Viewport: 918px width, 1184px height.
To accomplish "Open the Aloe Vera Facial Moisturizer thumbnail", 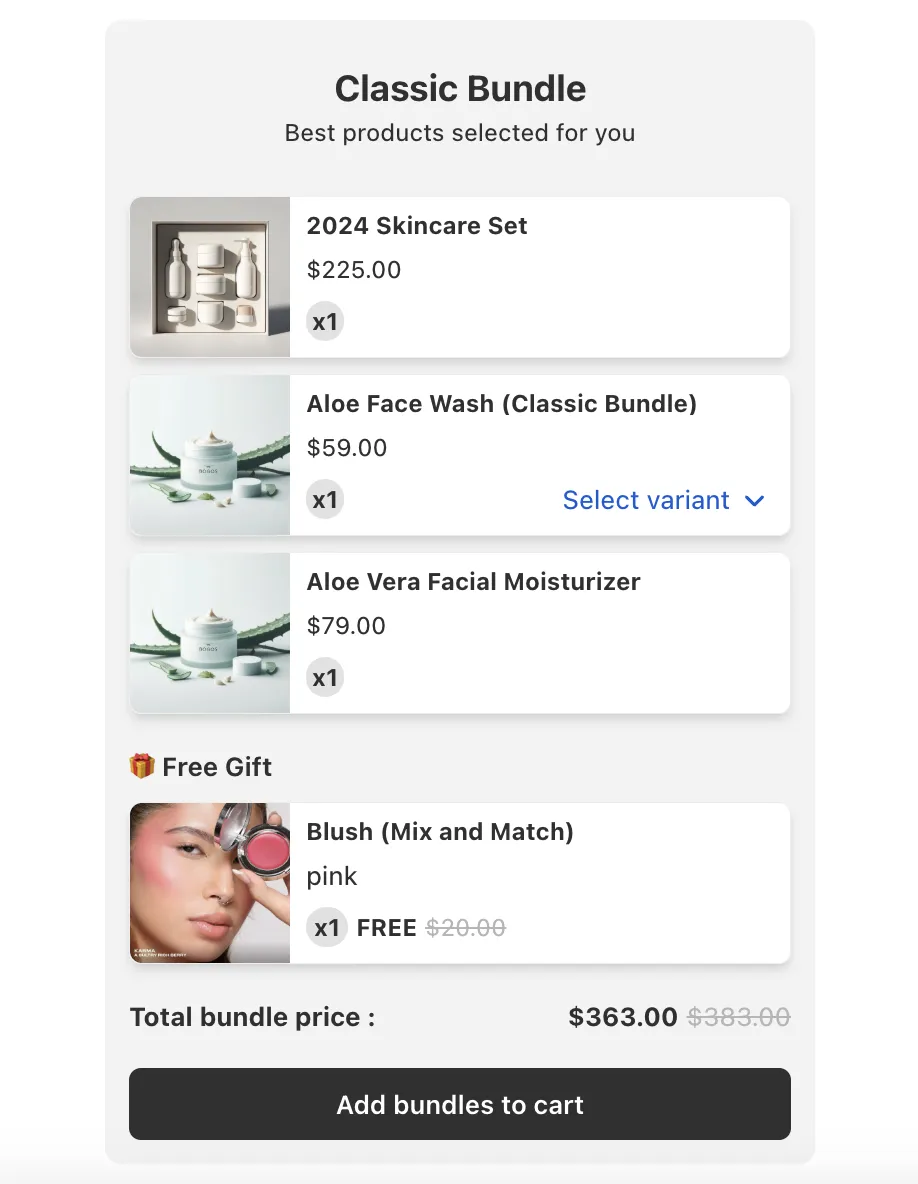I will (x=209, y=633).
